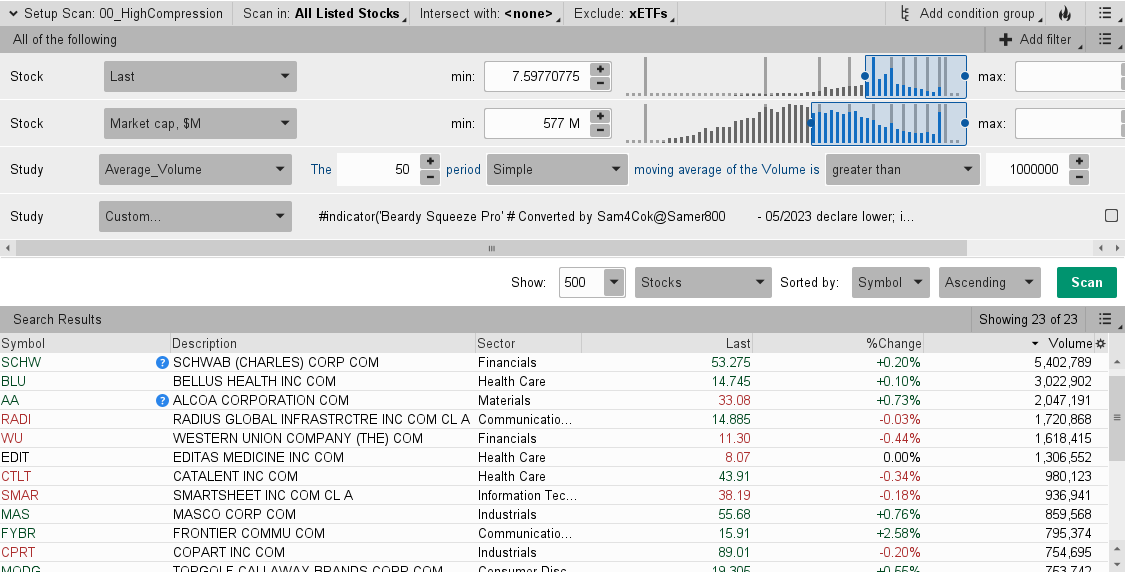The height and width of the screenshot is (572, 1125).
Task: Click the Last min value field
Action: pos(537,76)
